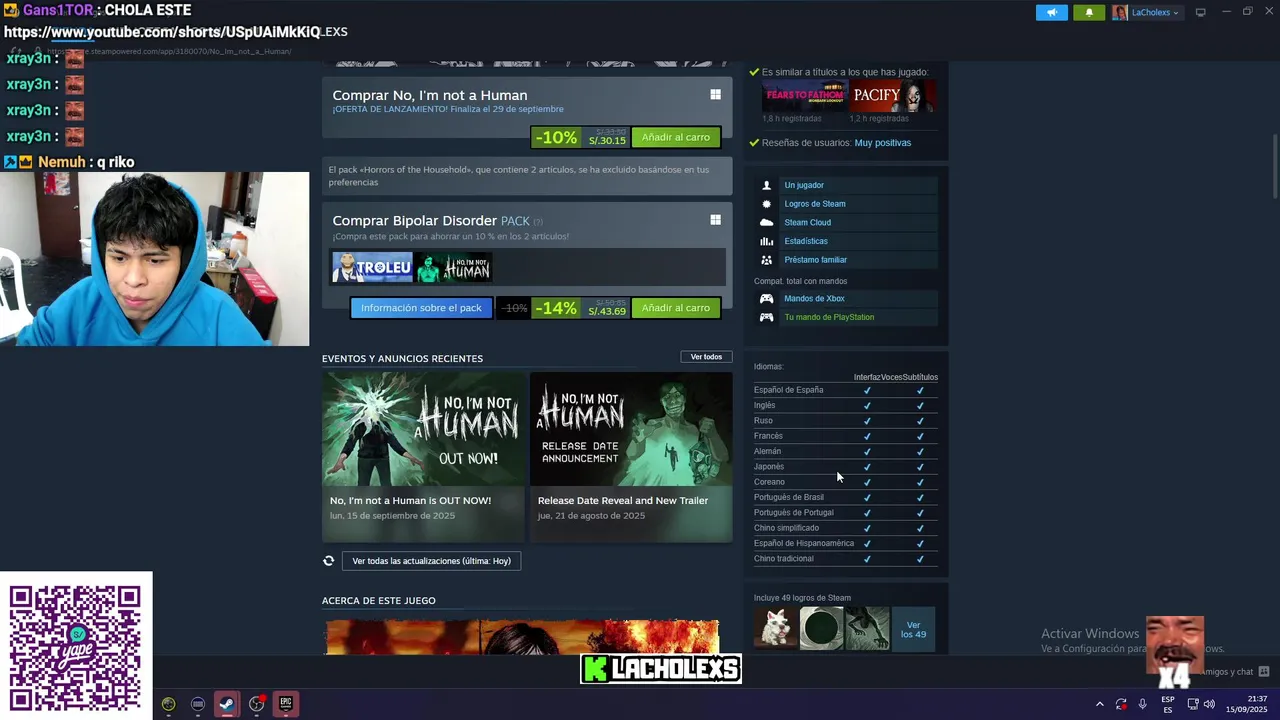Click Español de Hispanoamérica language row

point(846,543)
